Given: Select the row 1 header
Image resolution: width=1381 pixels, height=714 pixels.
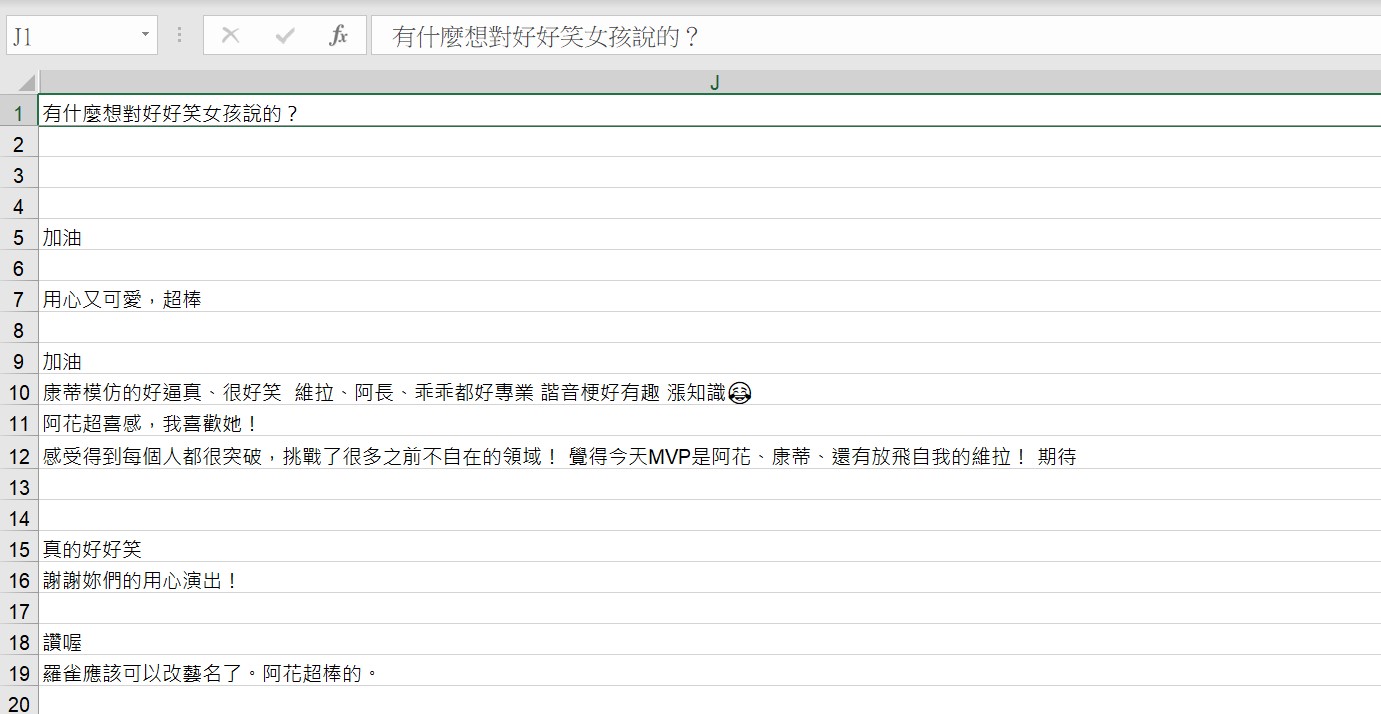Looking at the screenshot, I should point(19,113).
